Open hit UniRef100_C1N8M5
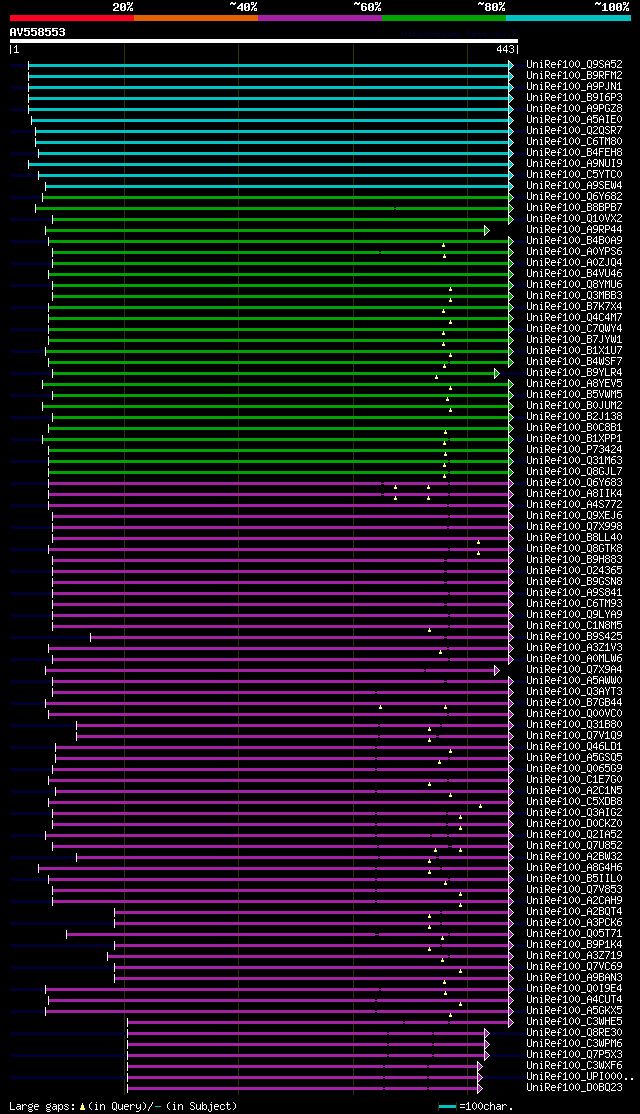 574,626
